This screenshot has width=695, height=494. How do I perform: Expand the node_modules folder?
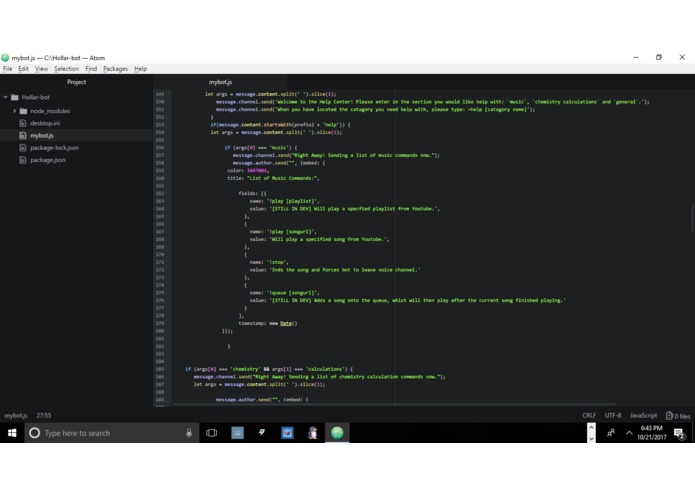pyautogui.click(x=14, y=111)
